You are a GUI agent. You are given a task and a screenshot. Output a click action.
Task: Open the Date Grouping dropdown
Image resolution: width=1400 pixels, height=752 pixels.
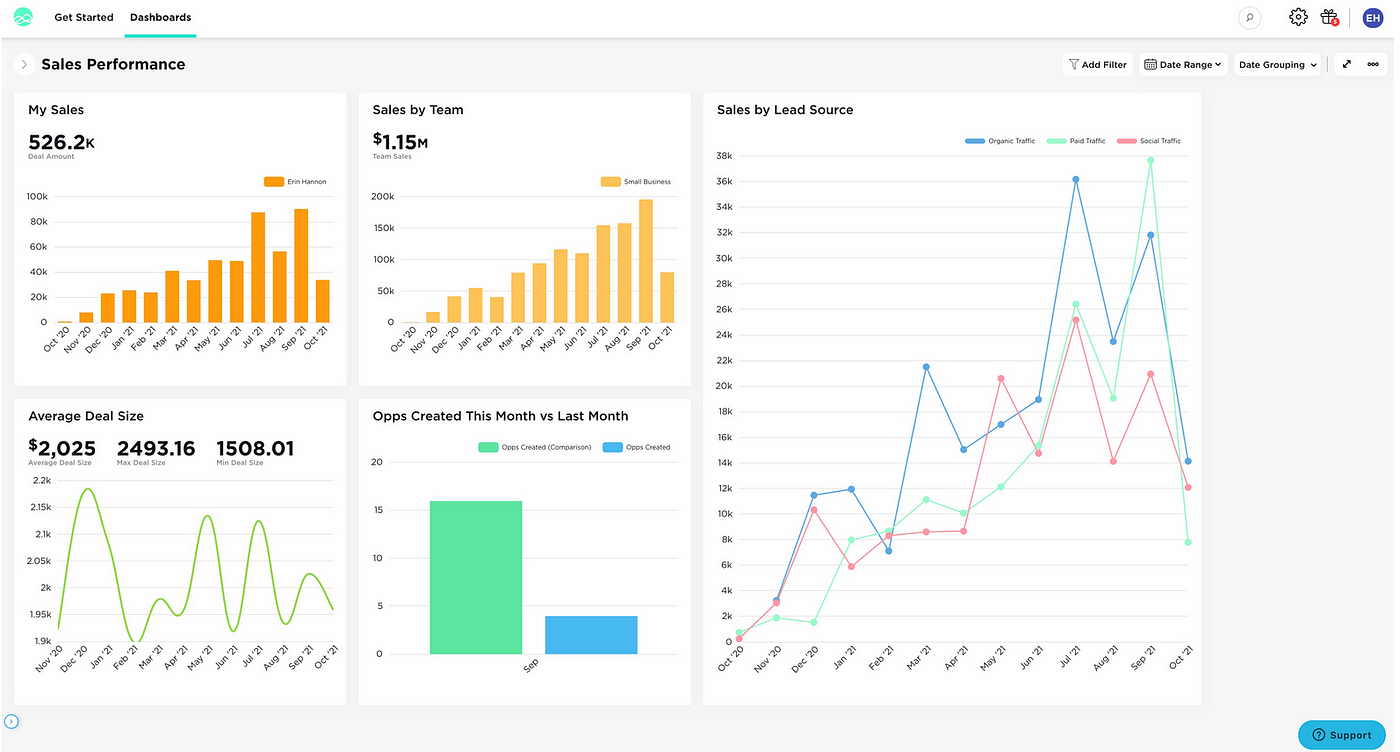point(1277,63)
